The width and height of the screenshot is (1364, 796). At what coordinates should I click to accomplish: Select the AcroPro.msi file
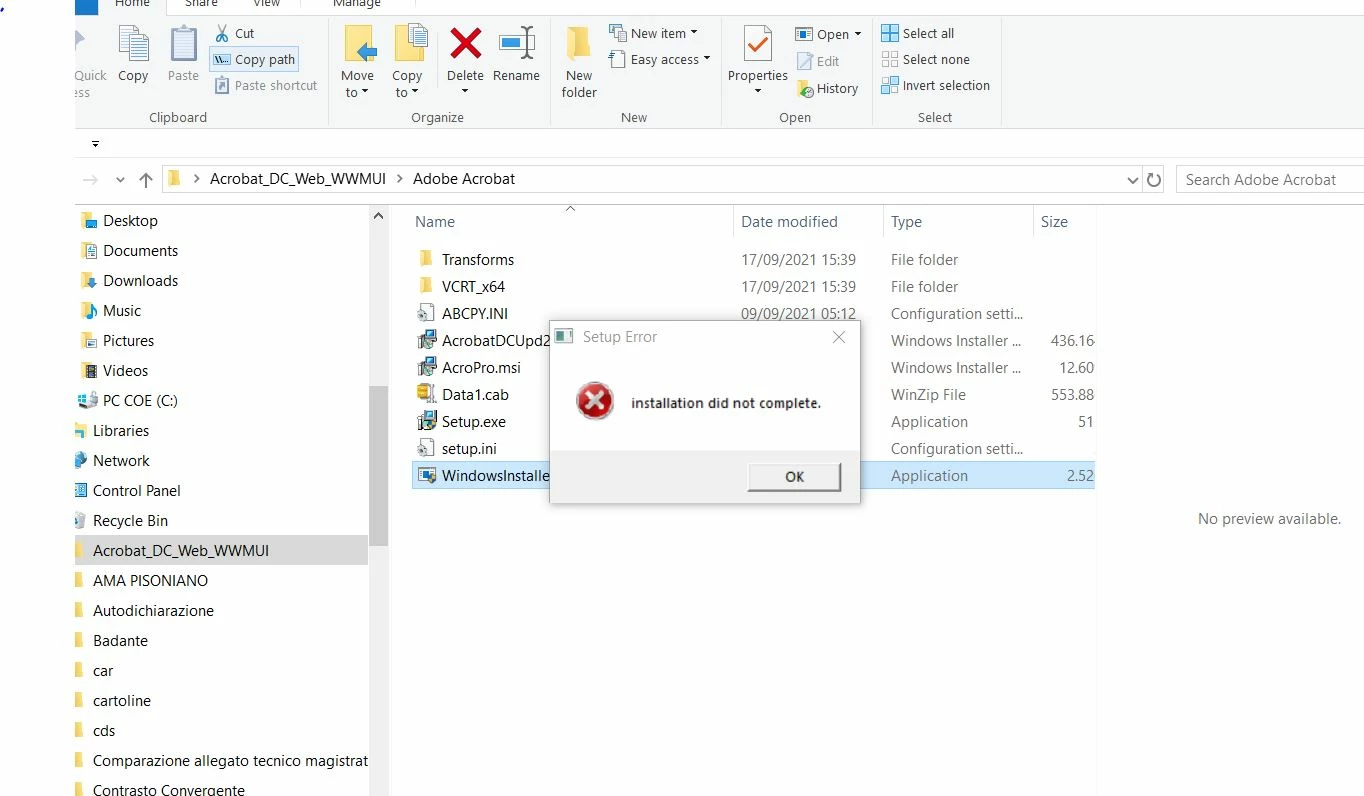click(x=481, y=368)
